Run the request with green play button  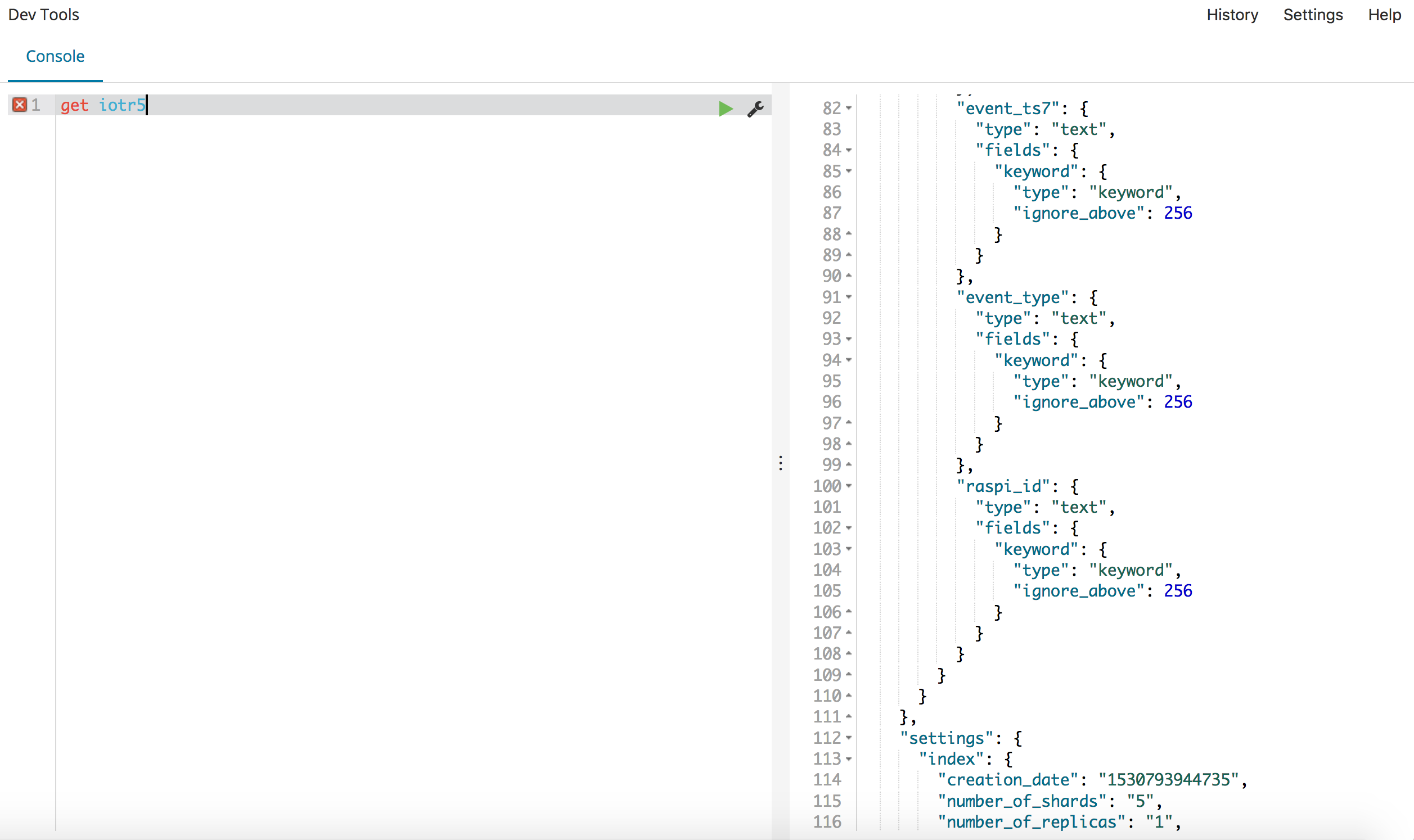725,108
